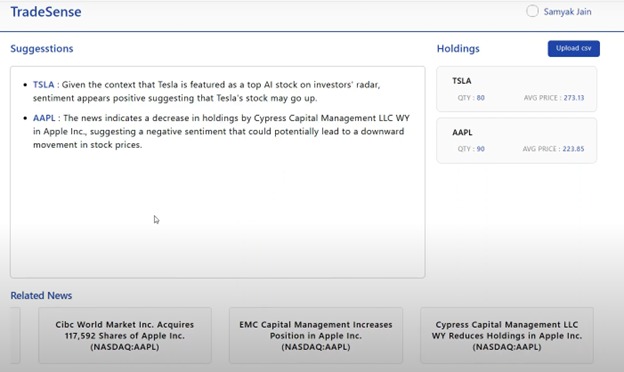
Task: Click the Cypress Capital Apple suggestion text
Action: (221, 131)
